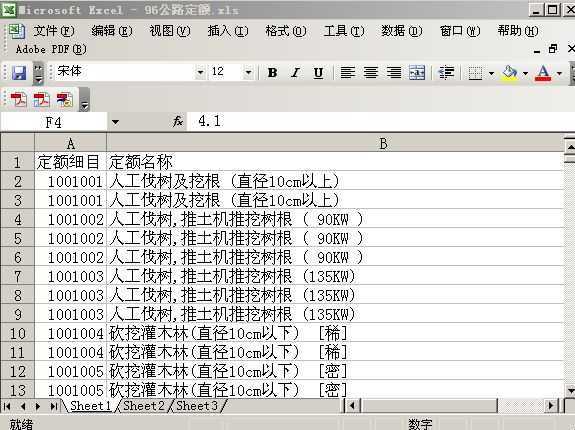Click the first Adobe PDF convert icon
The image size is (575, 430).
[x=18, y=99]
